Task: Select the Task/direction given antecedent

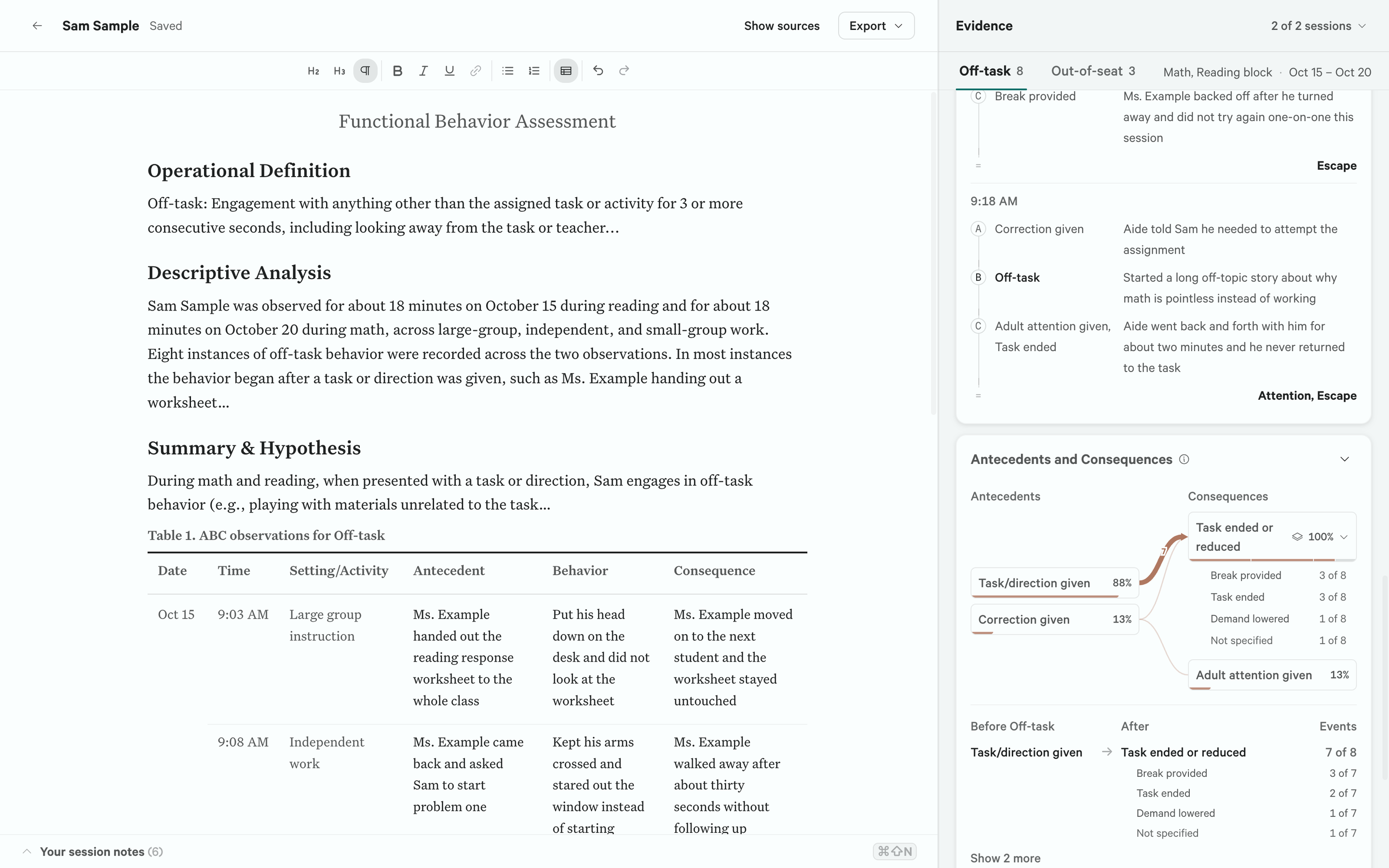Action: [x=1054, y=583]
